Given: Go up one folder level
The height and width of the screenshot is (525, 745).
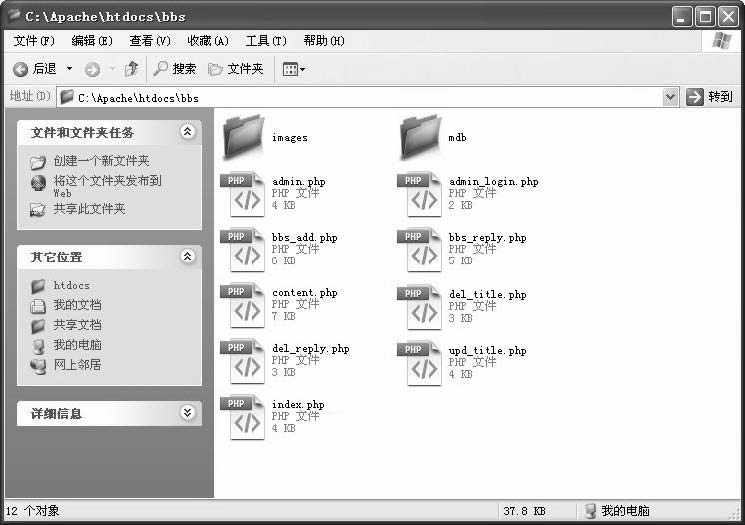Looking at the screenshot, I should [x=132, y=69].
